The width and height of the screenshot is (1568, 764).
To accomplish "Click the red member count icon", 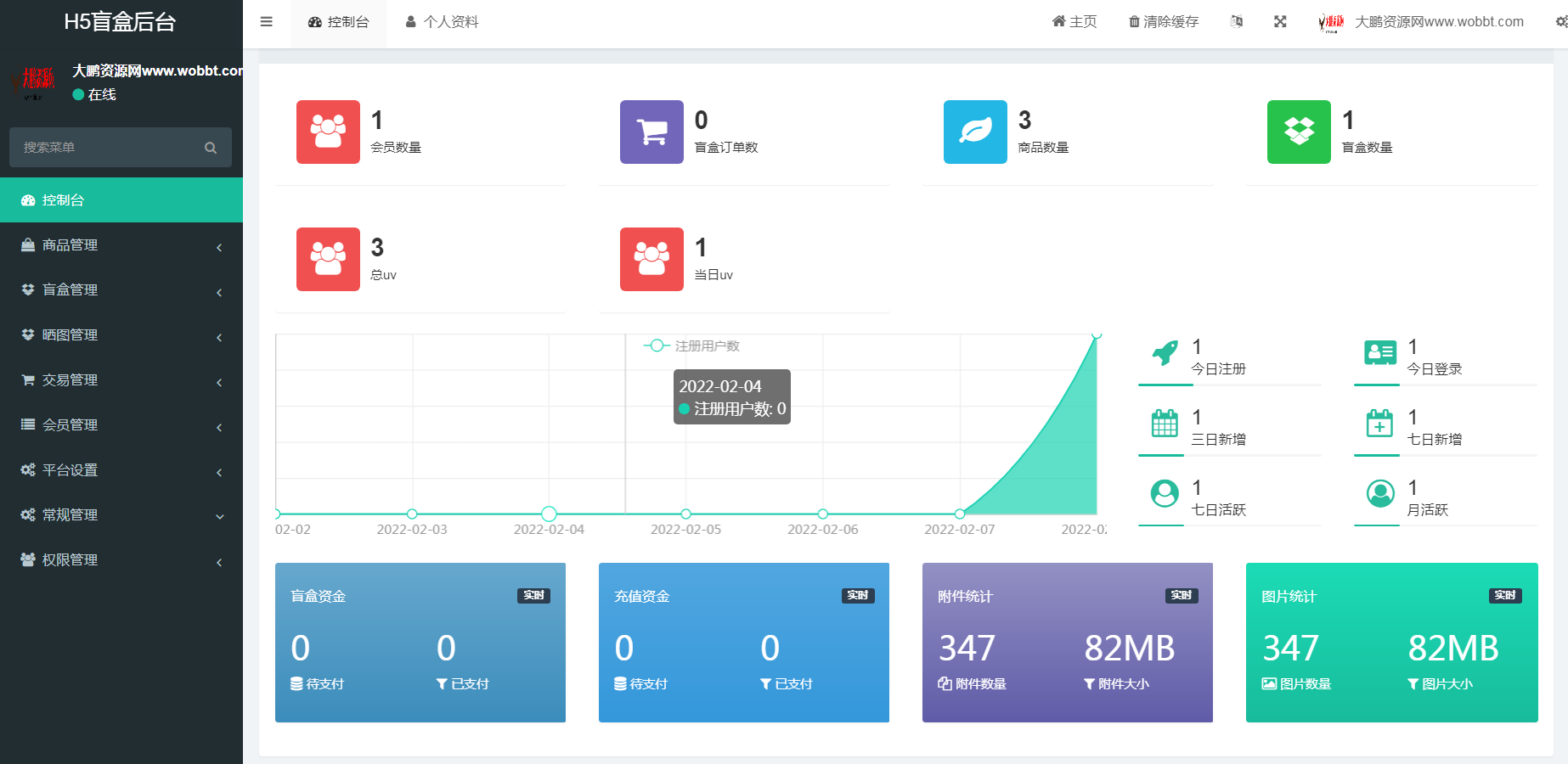I will pyautogui.click(x=328, y=132).
